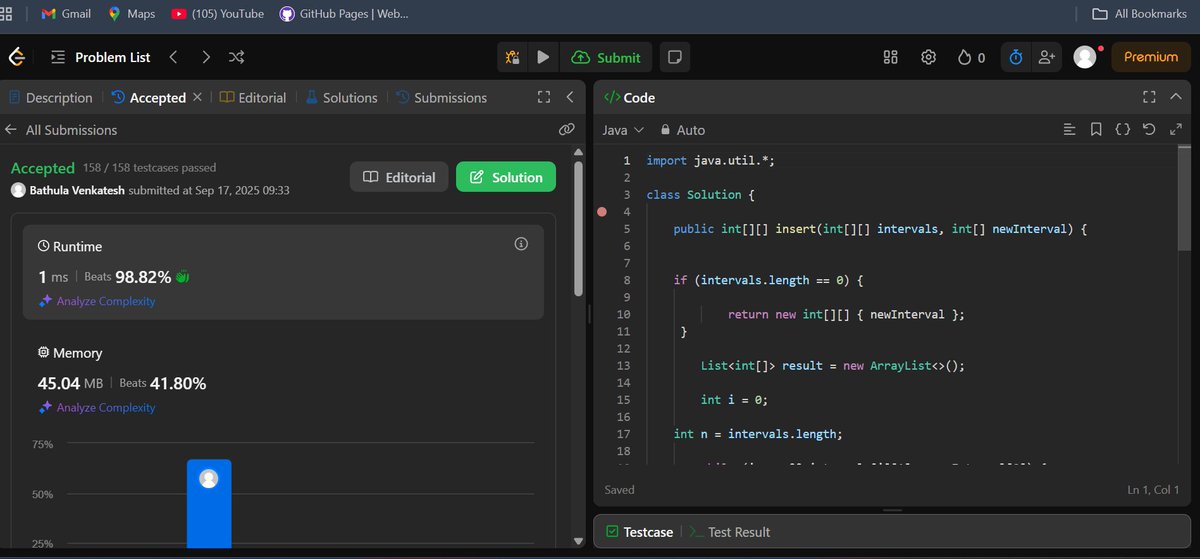
Task: Collapse the left panel chevron
Action: coord(570,97)
